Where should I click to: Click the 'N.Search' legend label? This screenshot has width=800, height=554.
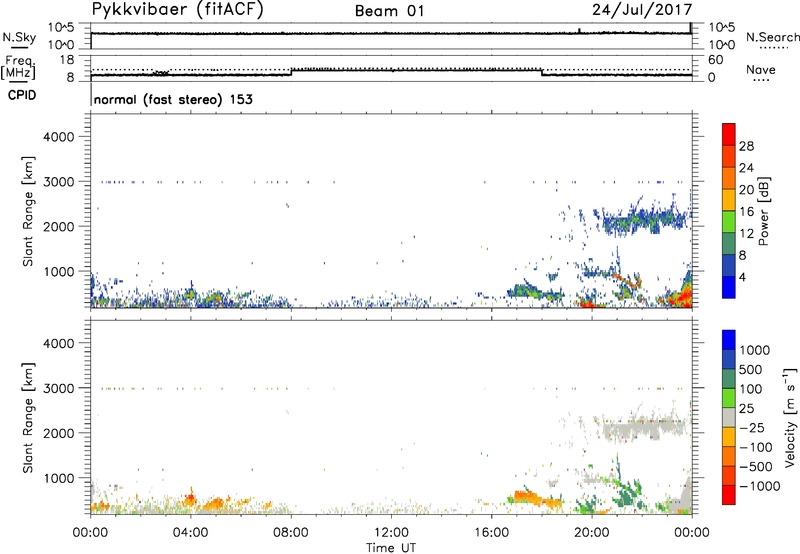[x=772, y=37]
